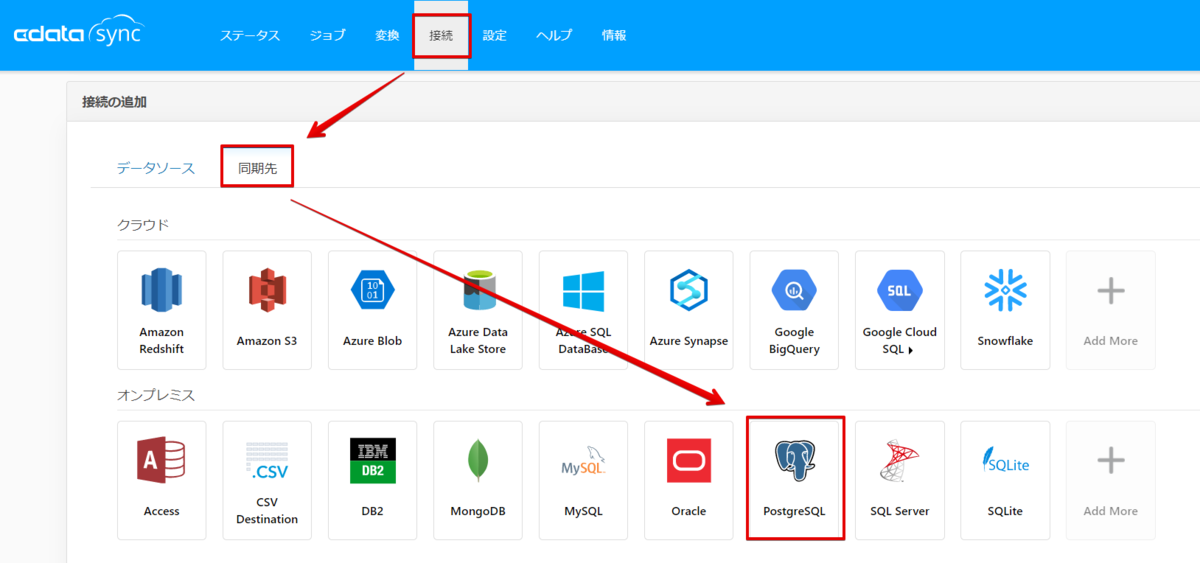Select the Amazon Redshift connector icon
This screenshot has width=1200, height=563.
pyautogui.click(x=162, y=291)
